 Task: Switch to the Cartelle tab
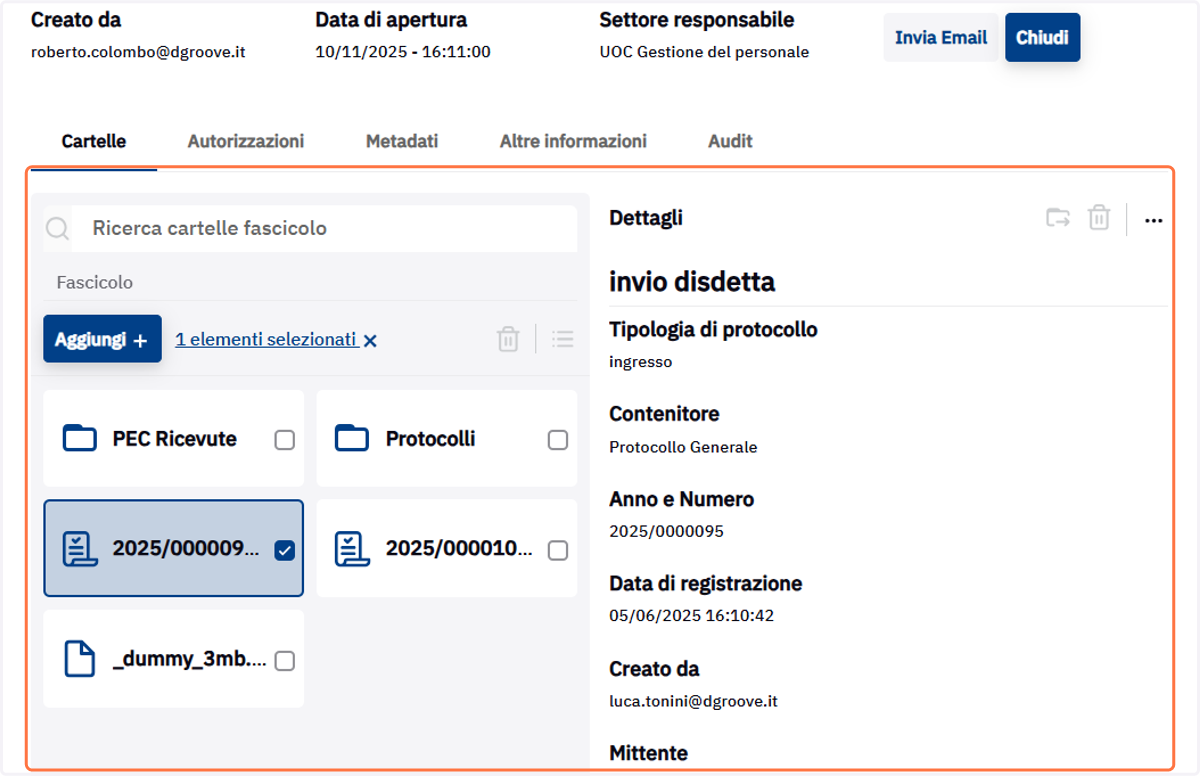[94, 141]
